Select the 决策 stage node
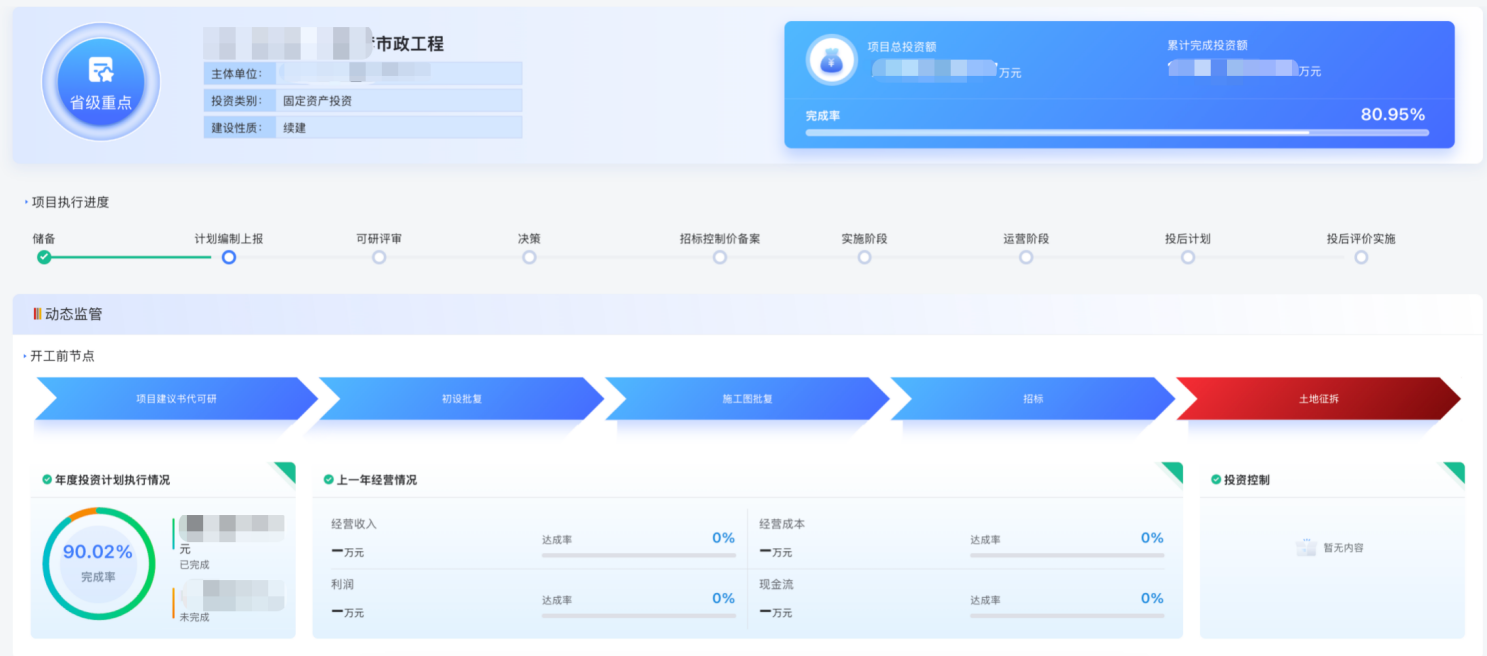Image resolution: width=1487 pixels, height=656 pixels. coord(529,256)
